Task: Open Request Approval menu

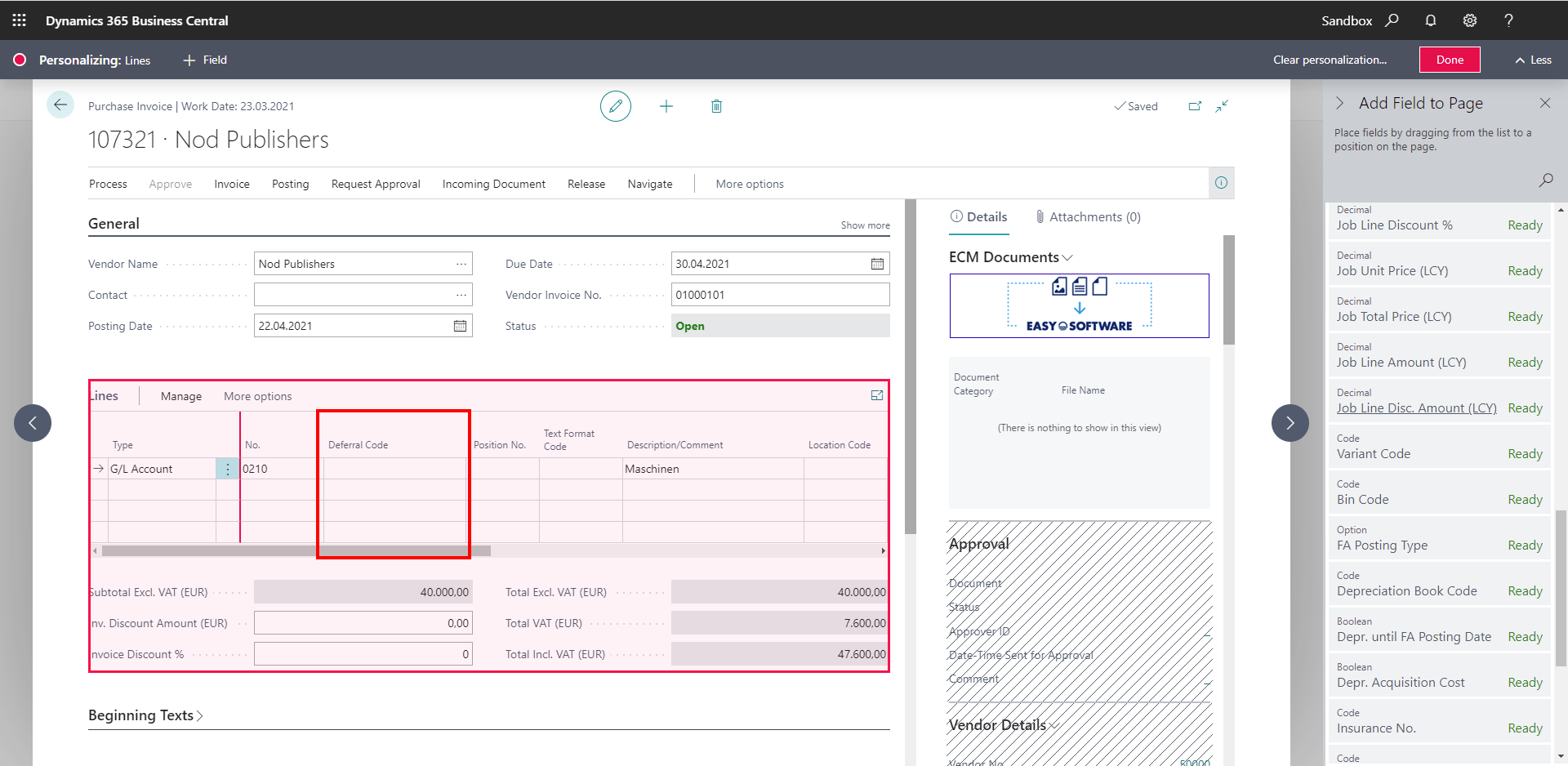Action: (376, 184)
